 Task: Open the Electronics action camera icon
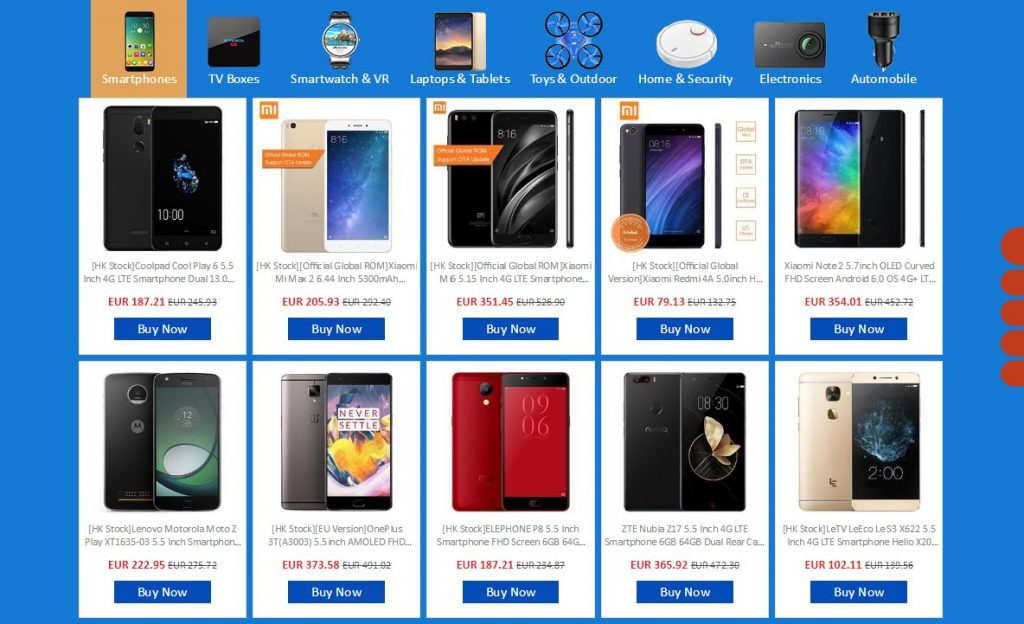coord(790,44)
